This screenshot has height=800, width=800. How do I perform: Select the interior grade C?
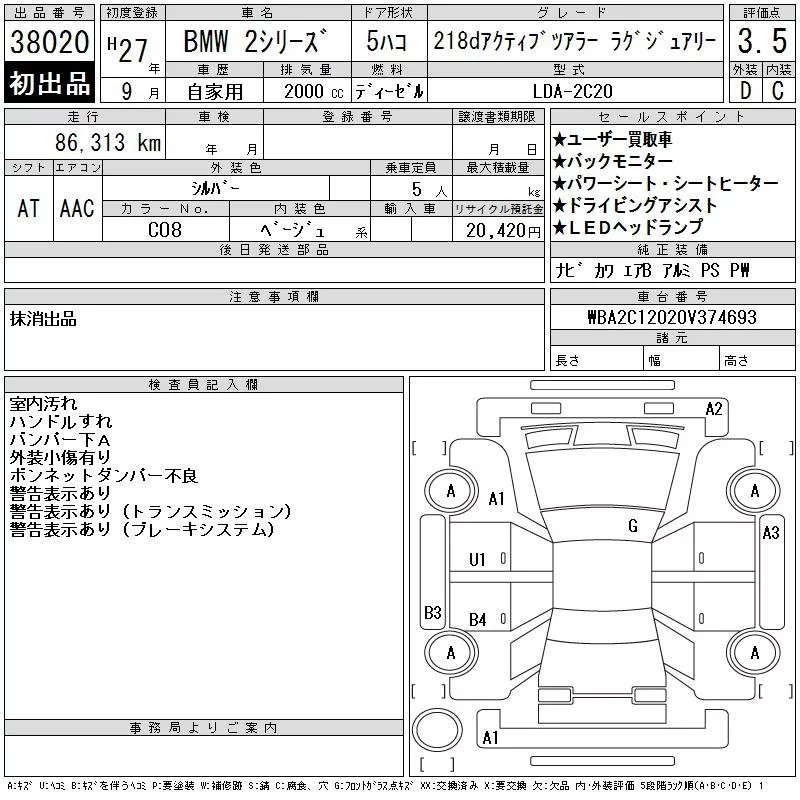coord(778,91)
